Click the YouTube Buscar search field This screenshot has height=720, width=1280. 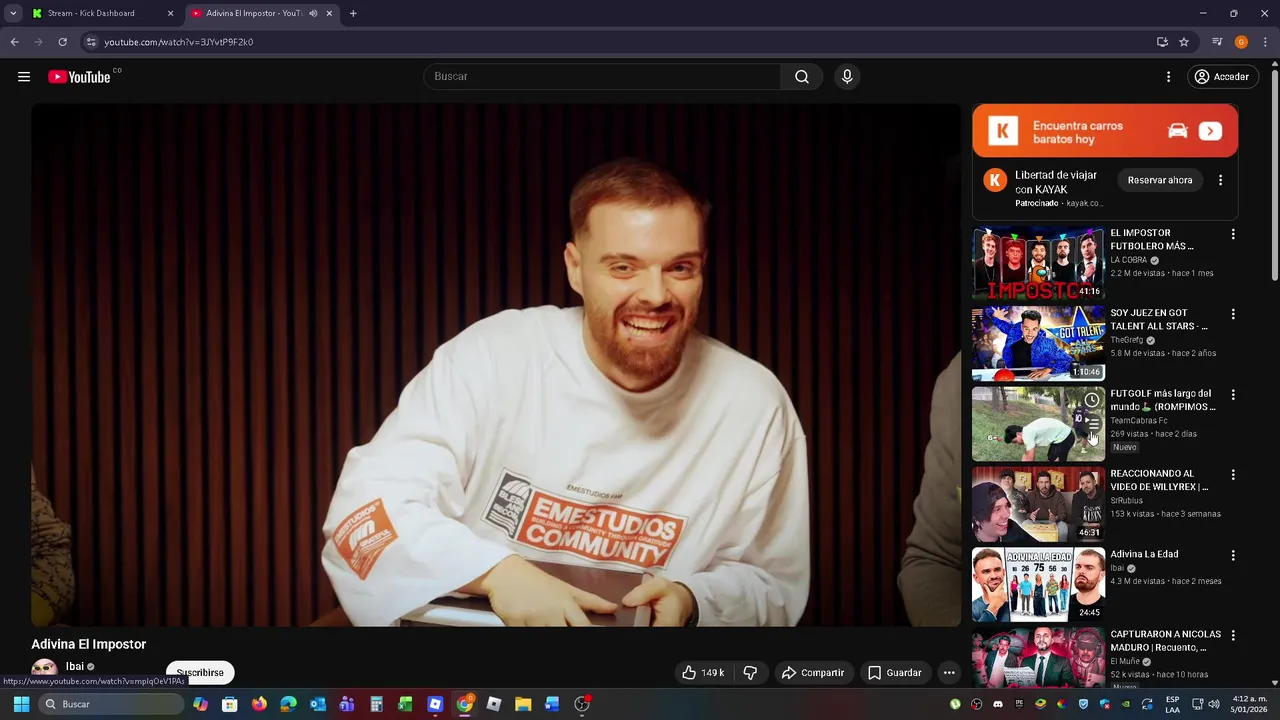(603, 77)
